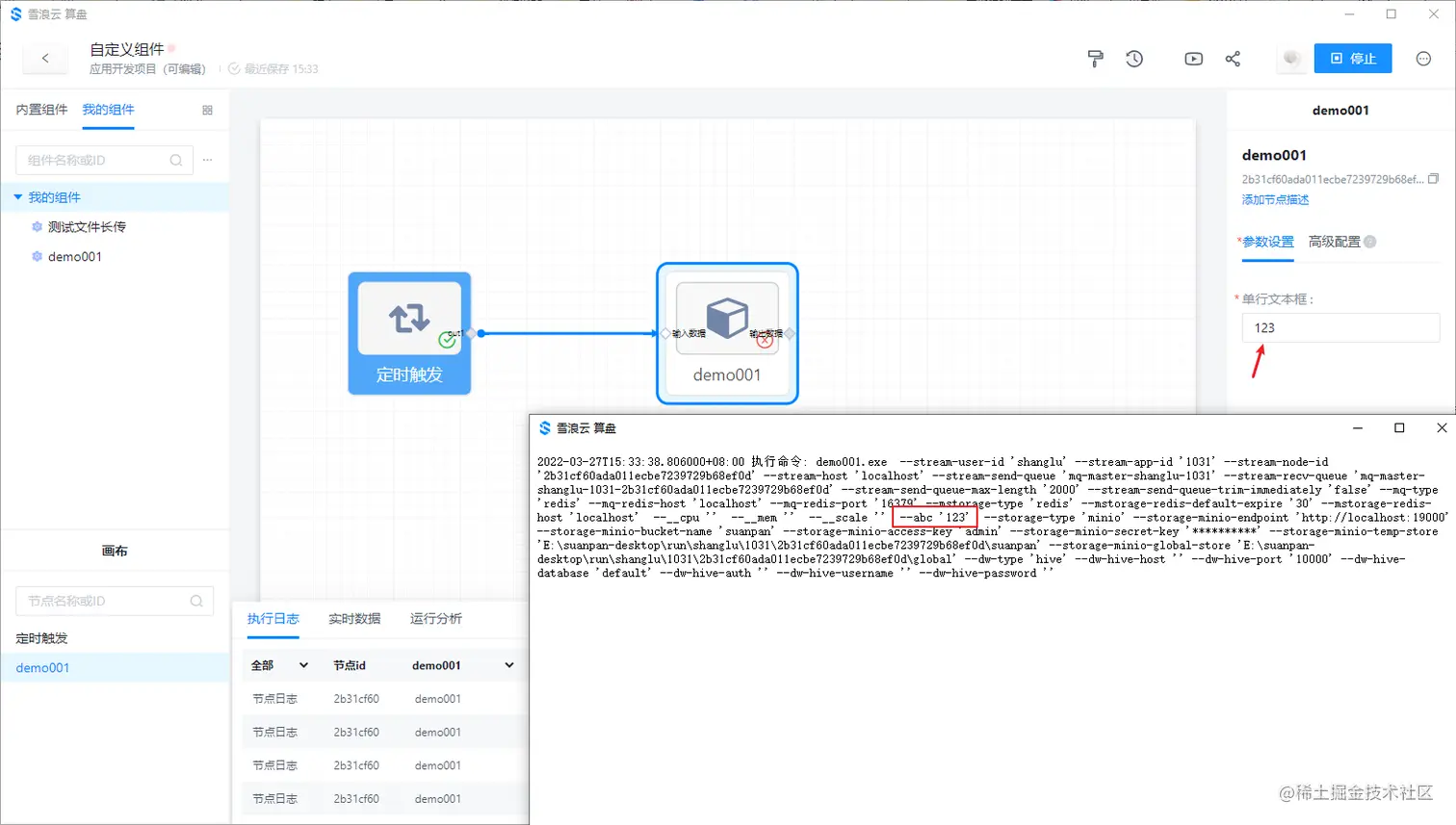Minimize the 雪浪云 算盘 log window
This screenshot has width=1456, height=825.
click(x=1357, y=428)
